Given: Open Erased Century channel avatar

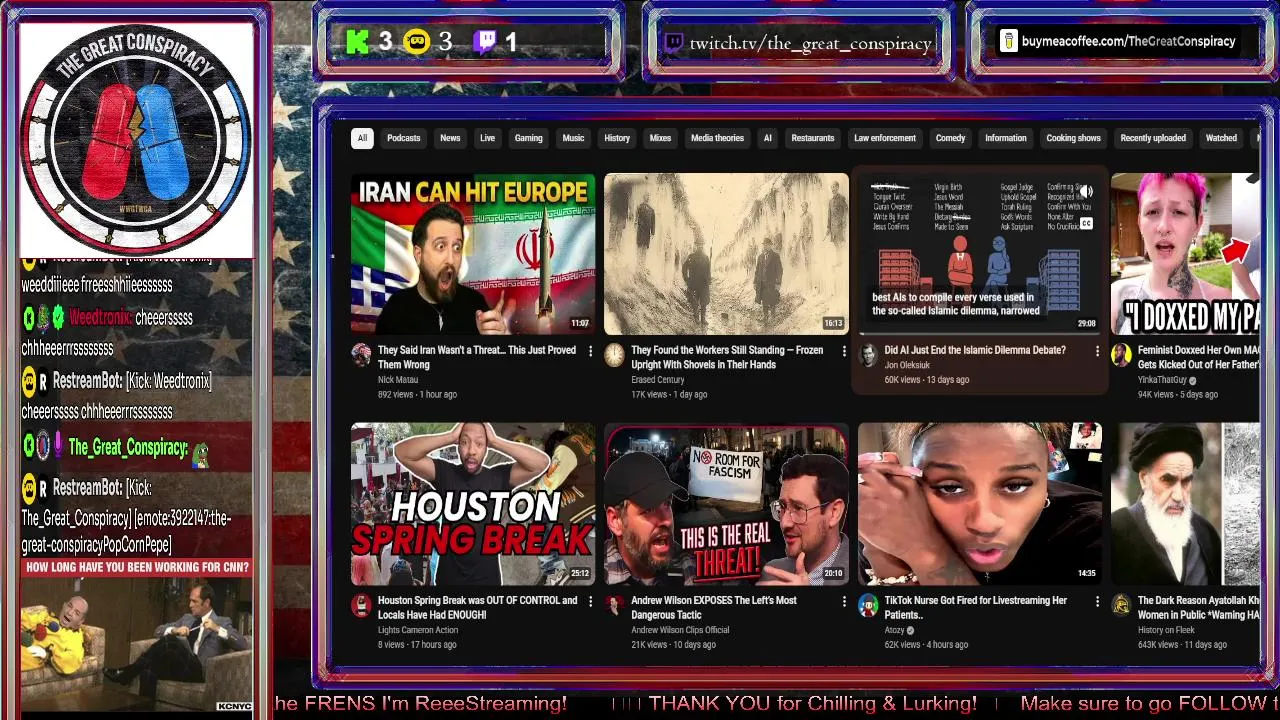Looking at the screenshot, I should coord(614,355).
